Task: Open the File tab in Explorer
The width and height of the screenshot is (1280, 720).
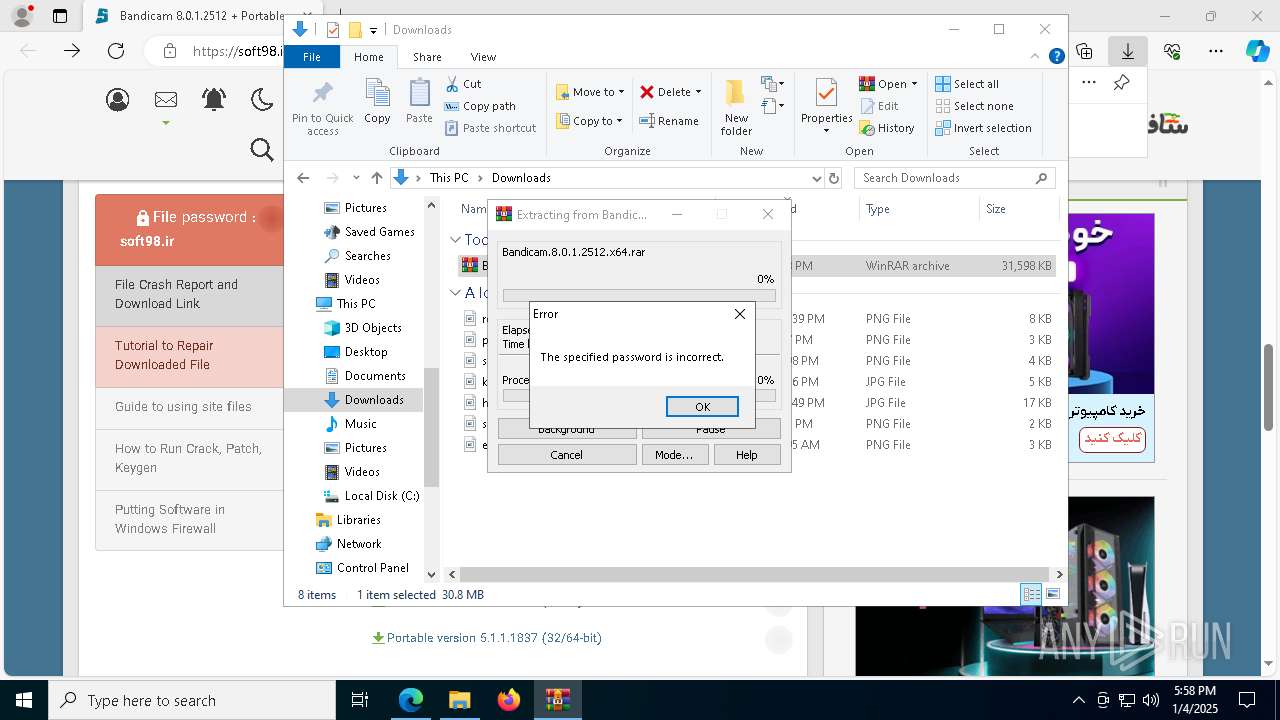Action: pos(312,57)
